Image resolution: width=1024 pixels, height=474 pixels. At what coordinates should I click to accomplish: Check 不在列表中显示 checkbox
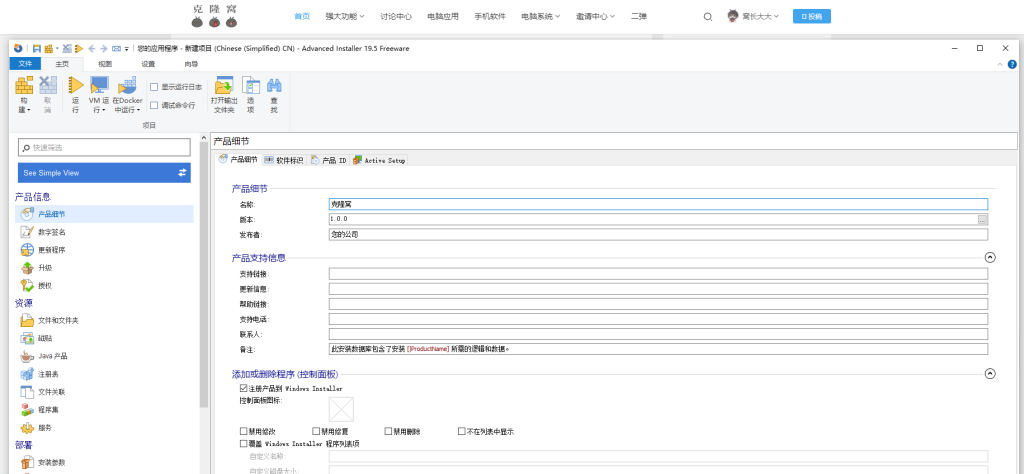click(x=462, y=432)
